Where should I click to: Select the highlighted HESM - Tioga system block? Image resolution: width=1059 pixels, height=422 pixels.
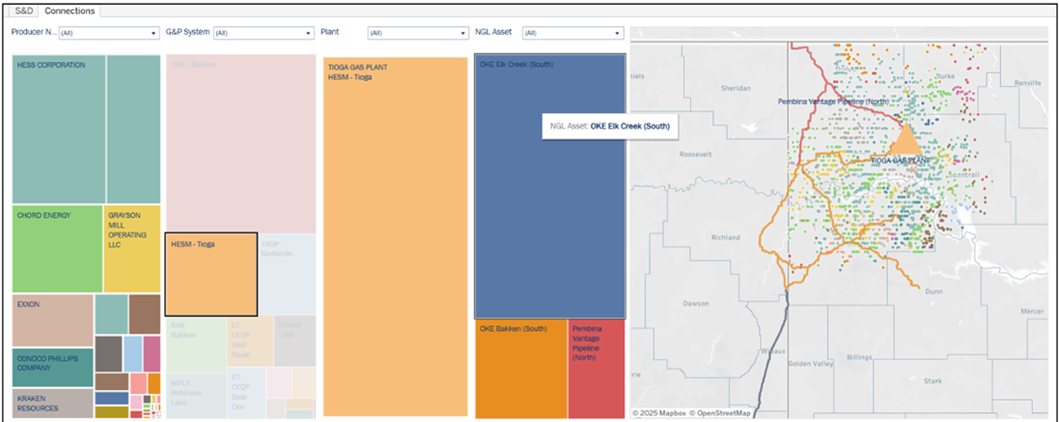(211, 275)
